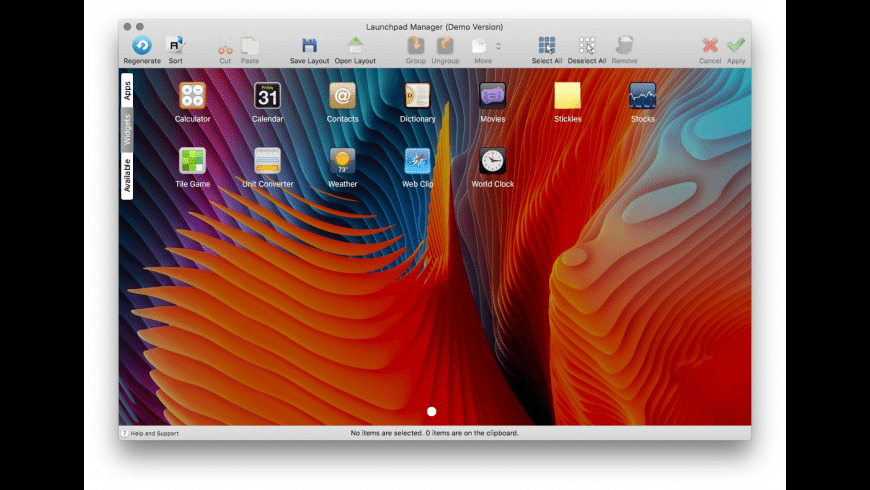Image resolution: width=870 pixels, height=490 pixels.
Task: Click the white page indicator dot
Action: pyautogui.click(x=431, y=411)
